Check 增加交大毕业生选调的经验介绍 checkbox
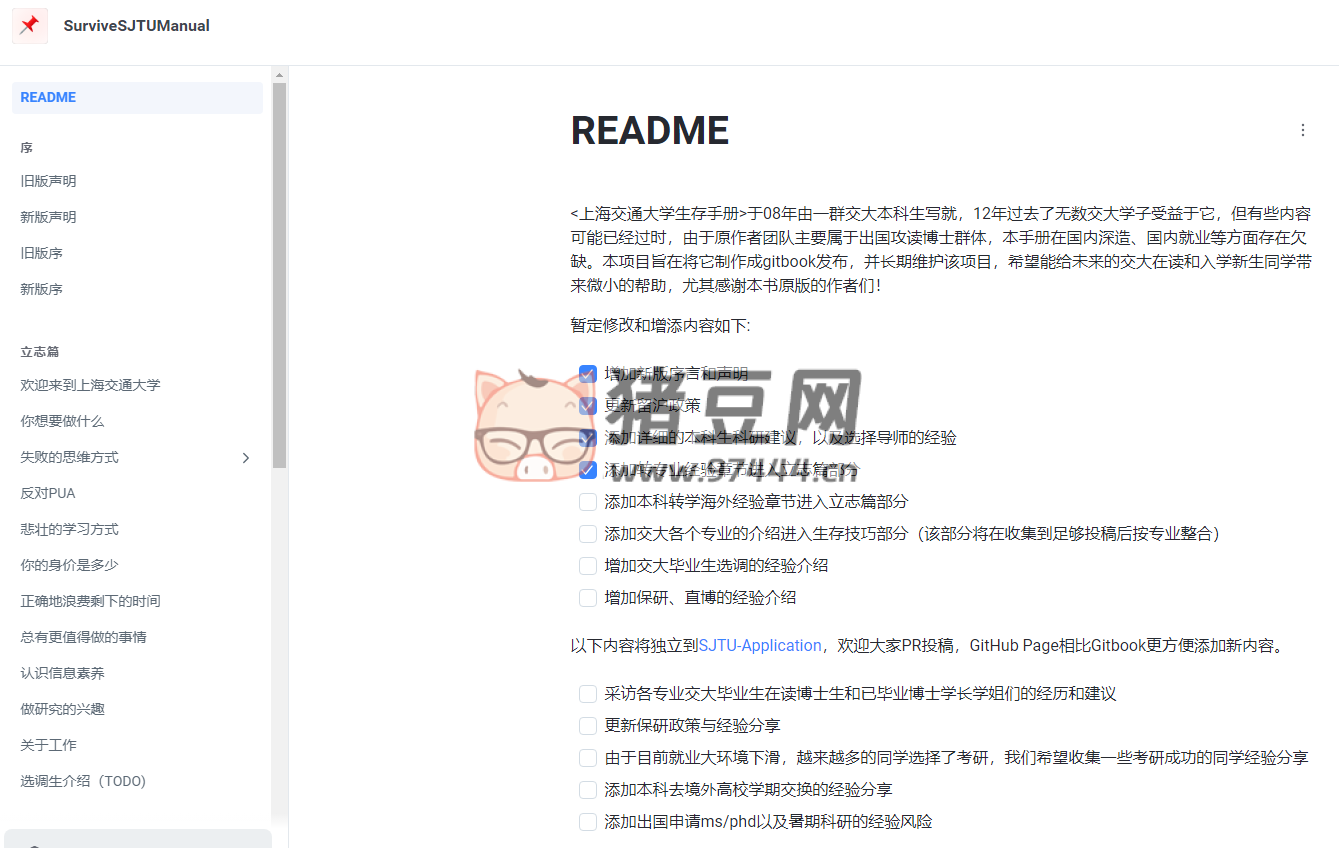This screenshot has height=848, width=1339. [x=588, y=566]
